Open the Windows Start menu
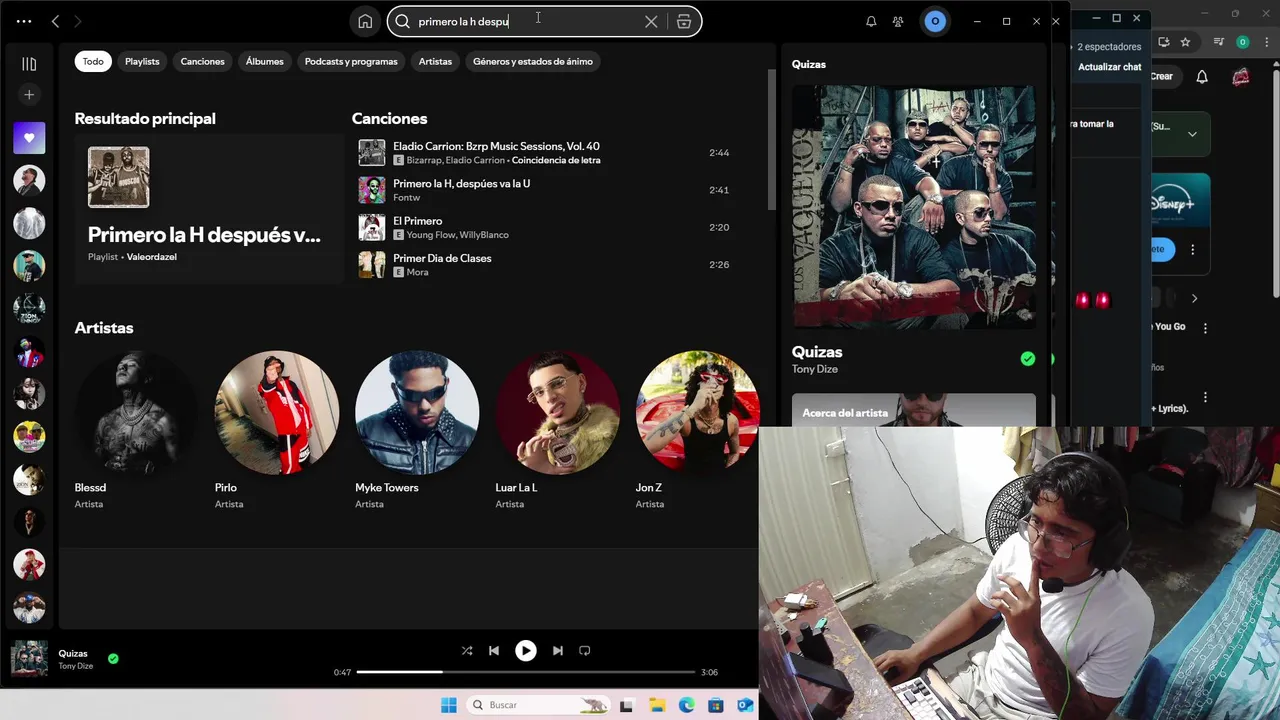Screen dimensions: 1280x720 [449, 705]
